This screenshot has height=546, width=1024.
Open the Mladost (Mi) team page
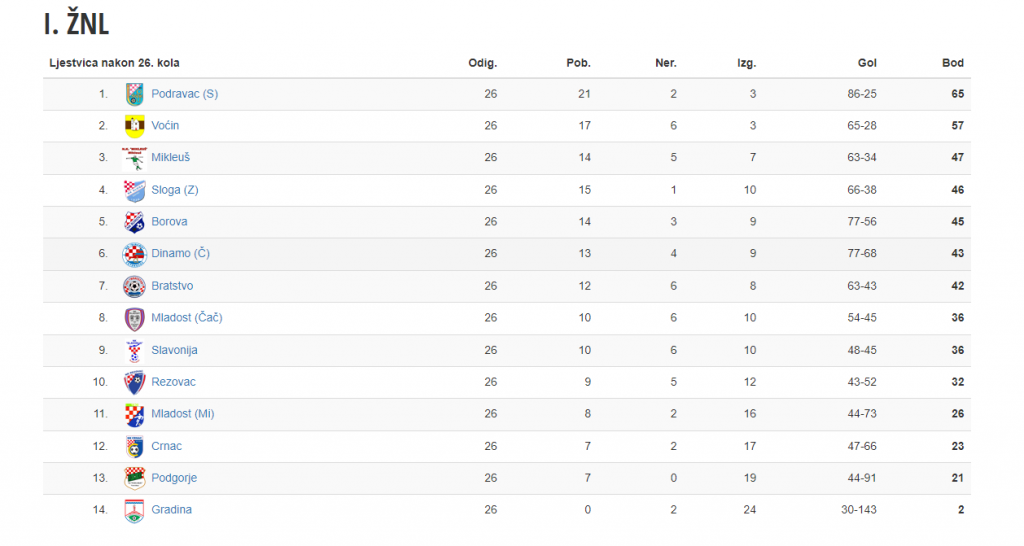pos(183,414)
